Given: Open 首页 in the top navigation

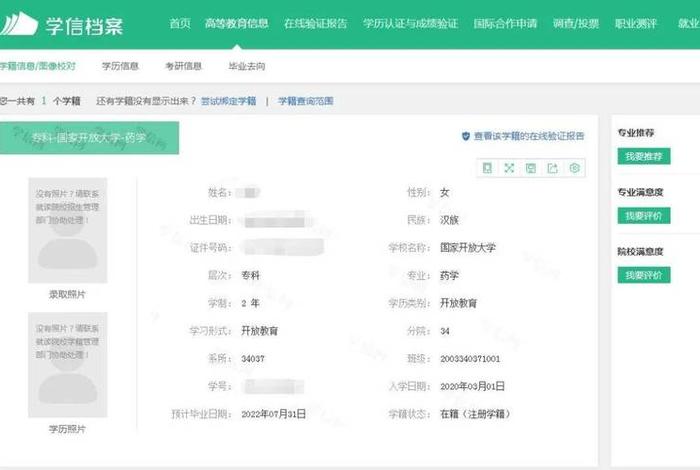Looking at the screenshot, I should [180, 23].
